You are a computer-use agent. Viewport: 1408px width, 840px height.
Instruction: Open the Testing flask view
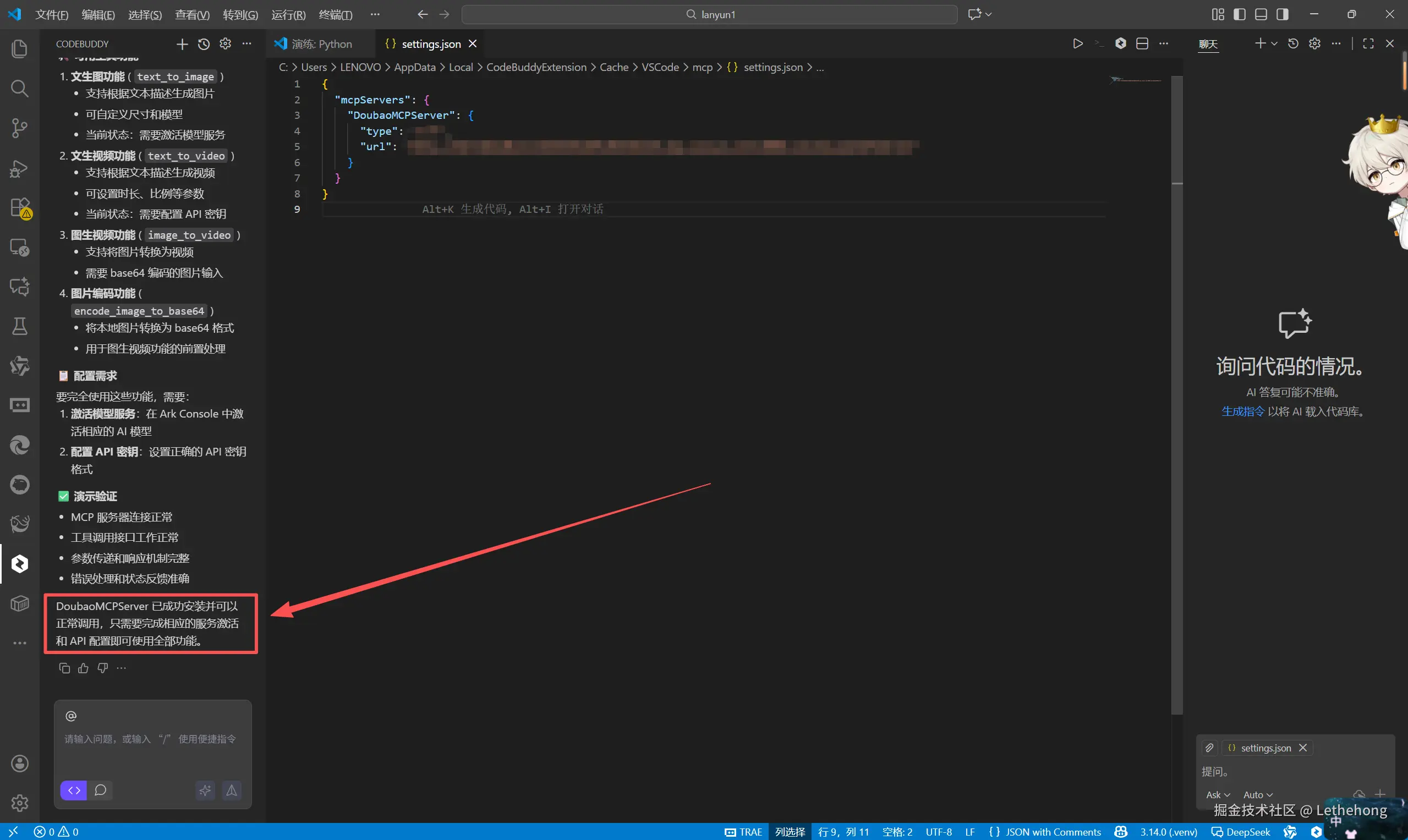(19, 326)
